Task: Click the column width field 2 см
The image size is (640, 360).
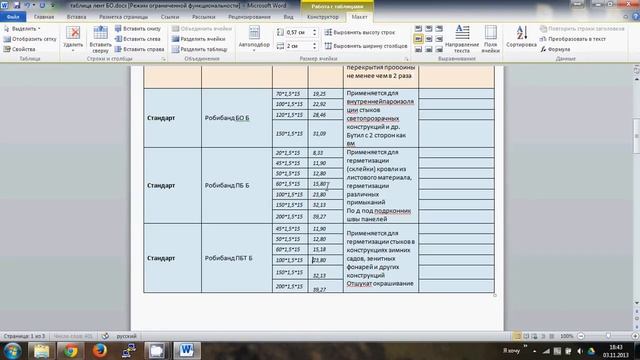Action: click(298, 46)
